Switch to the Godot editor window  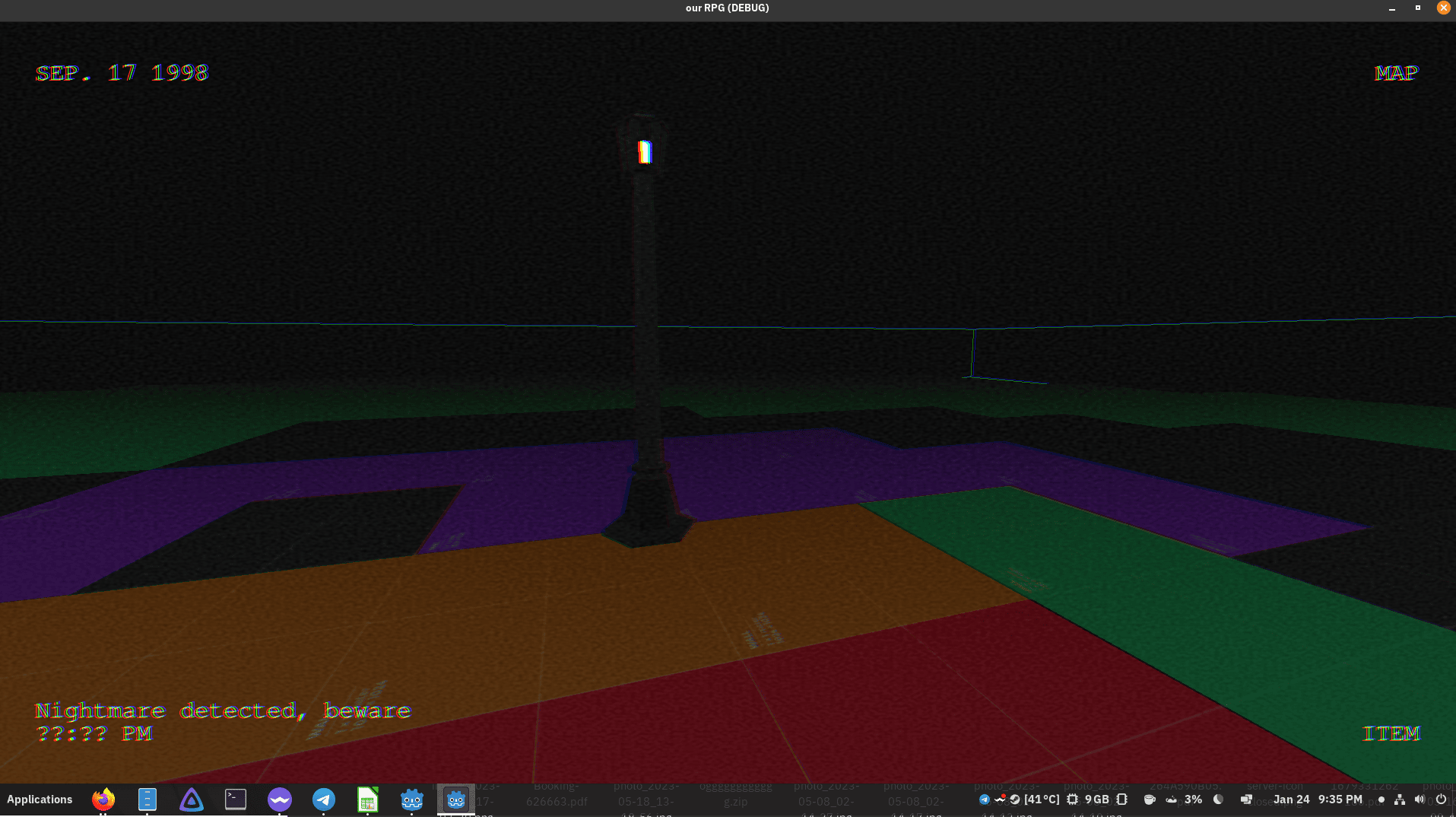point(412,800)
